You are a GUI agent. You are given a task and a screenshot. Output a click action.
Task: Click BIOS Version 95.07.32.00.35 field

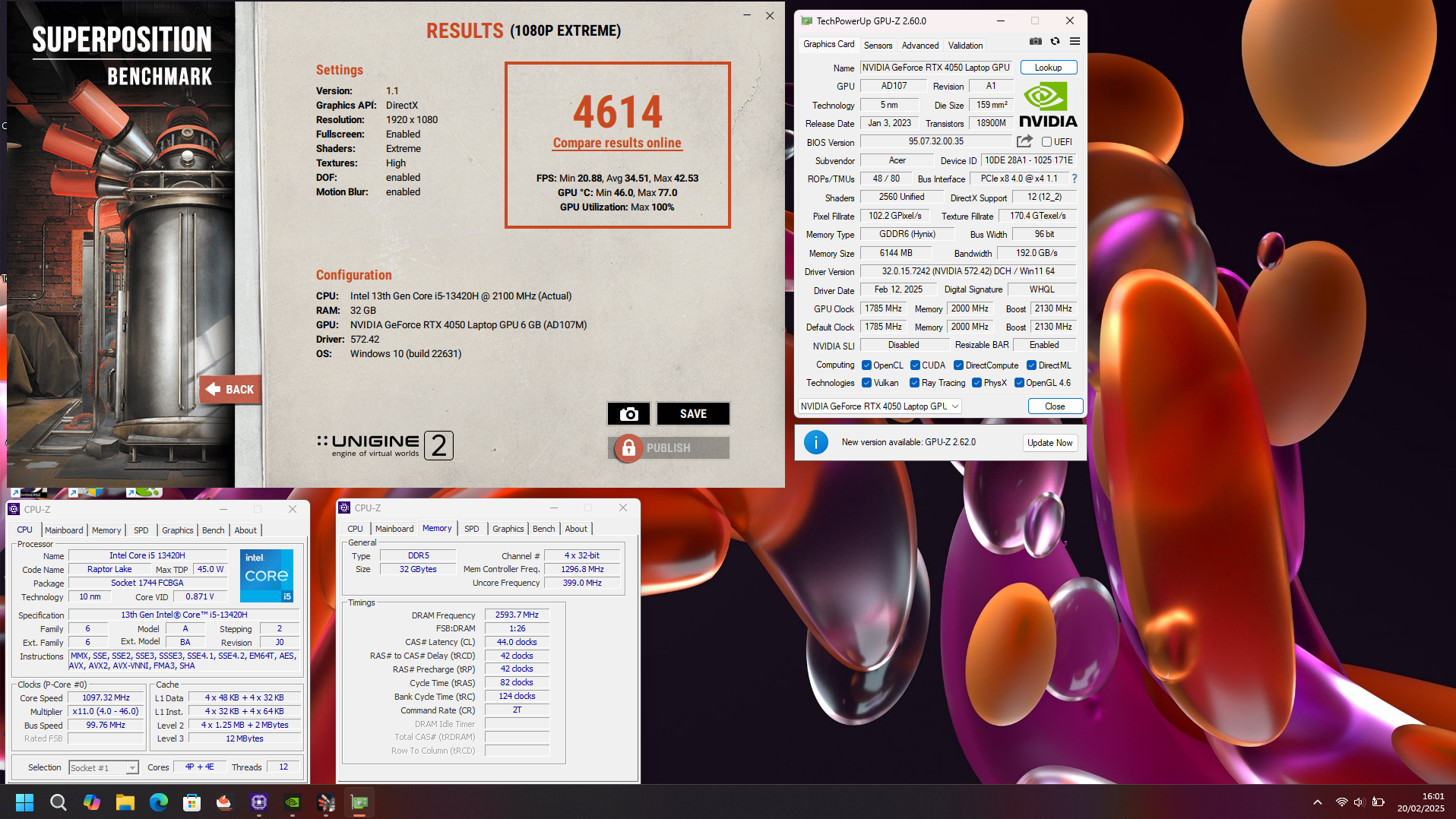(936, 141)
